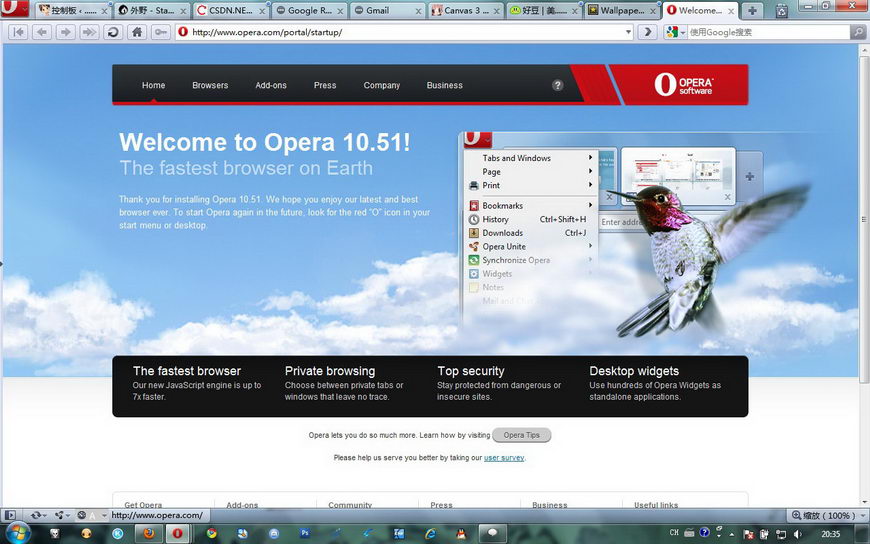The width and height of the screenshot is (870, 544).
Task: Click inside the URL address field
Action: click(x=405, y=32)
